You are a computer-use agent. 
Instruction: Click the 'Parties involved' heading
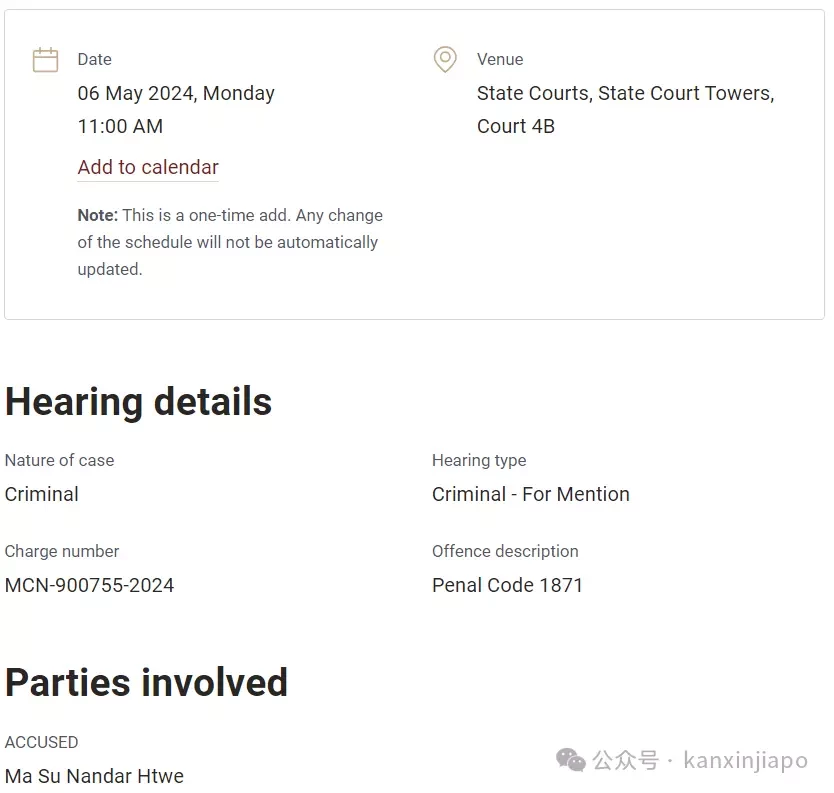tap(146, 682)
